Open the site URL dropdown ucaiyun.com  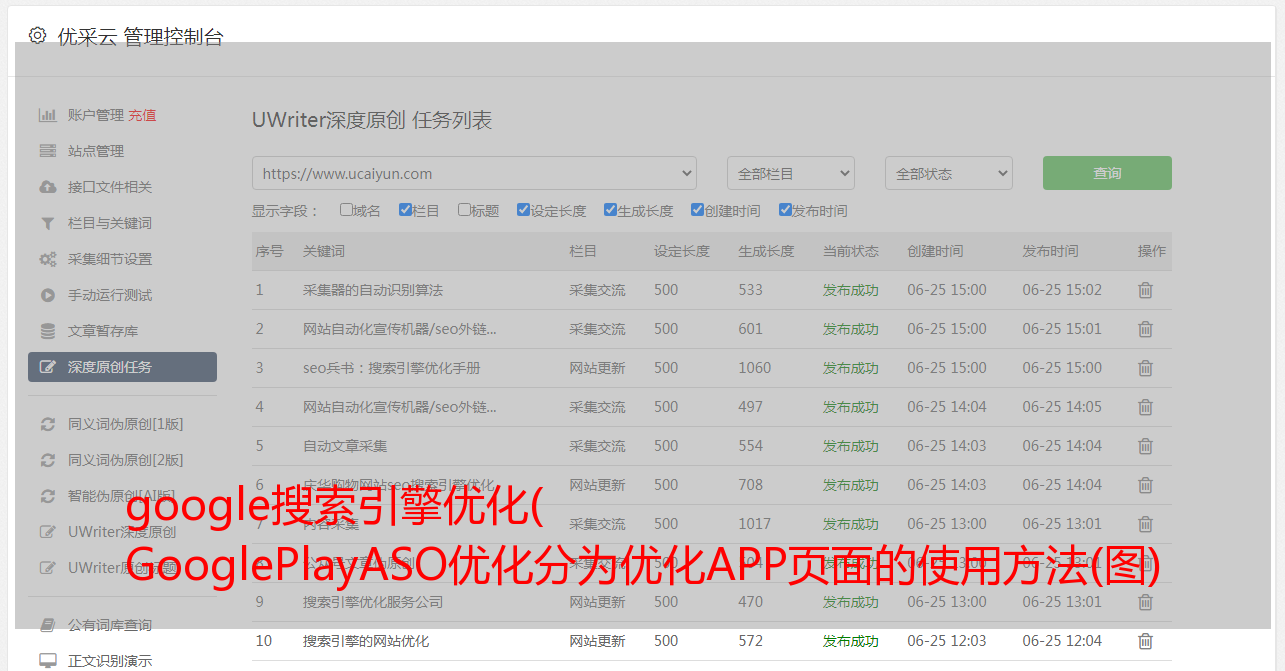click(474, 173)
